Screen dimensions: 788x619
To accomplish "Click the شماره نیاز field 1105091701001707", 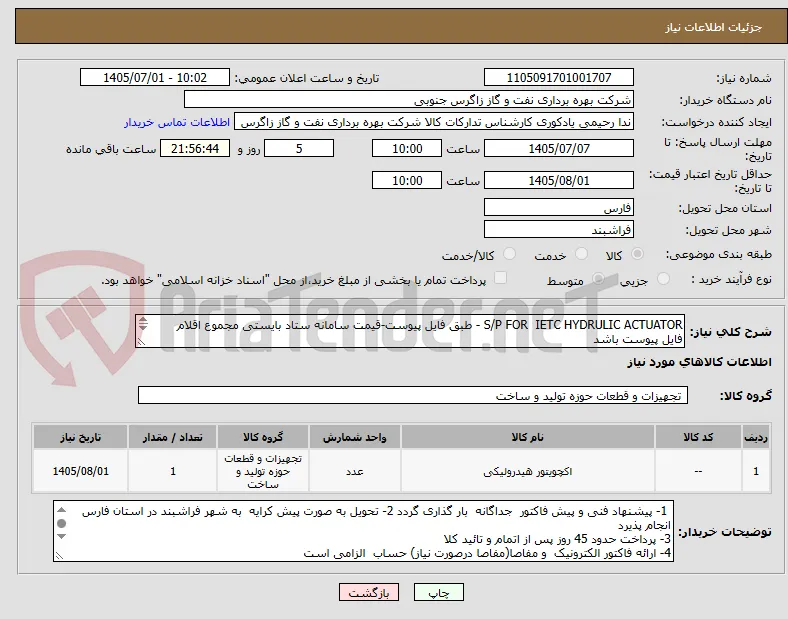I will pos(559,77).
